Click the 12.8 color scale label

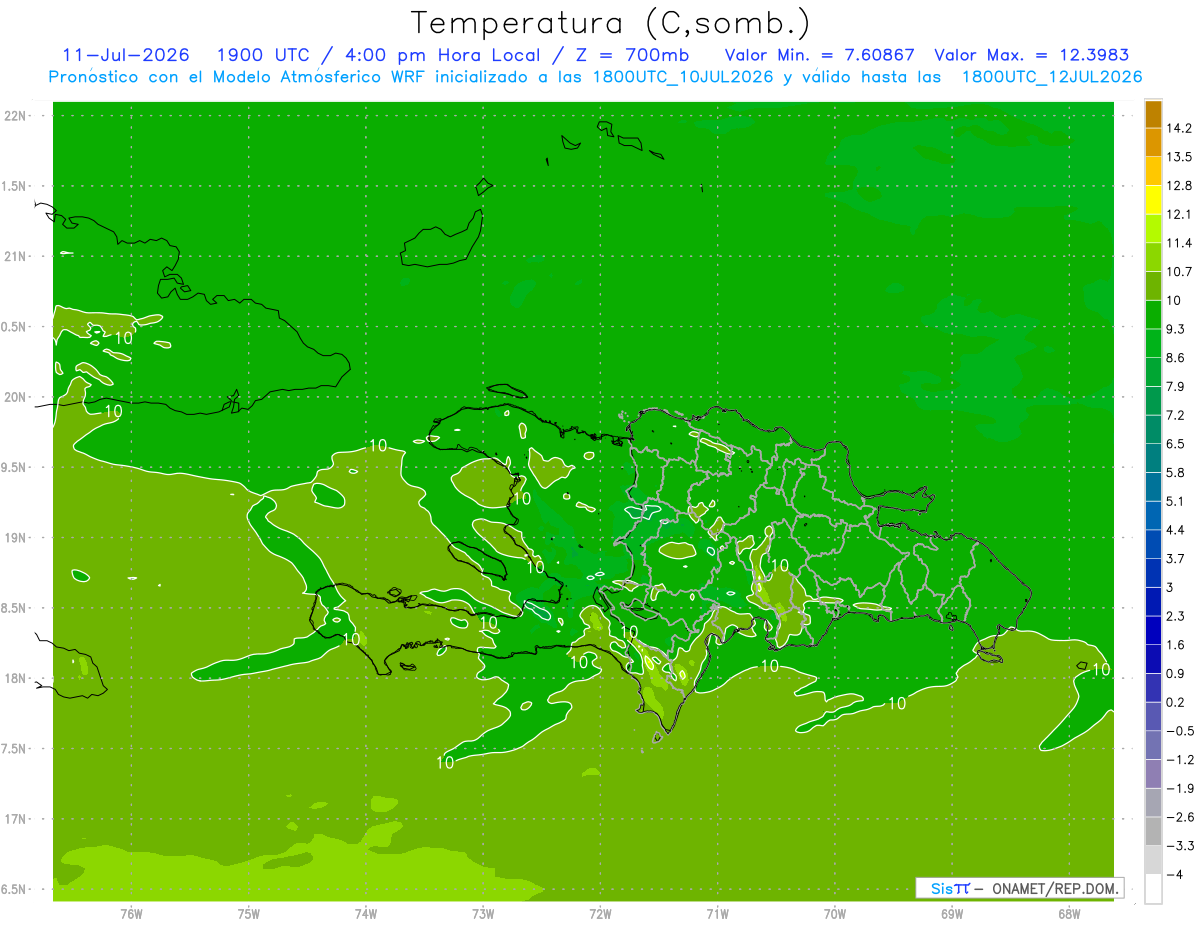click(1178, 185)
